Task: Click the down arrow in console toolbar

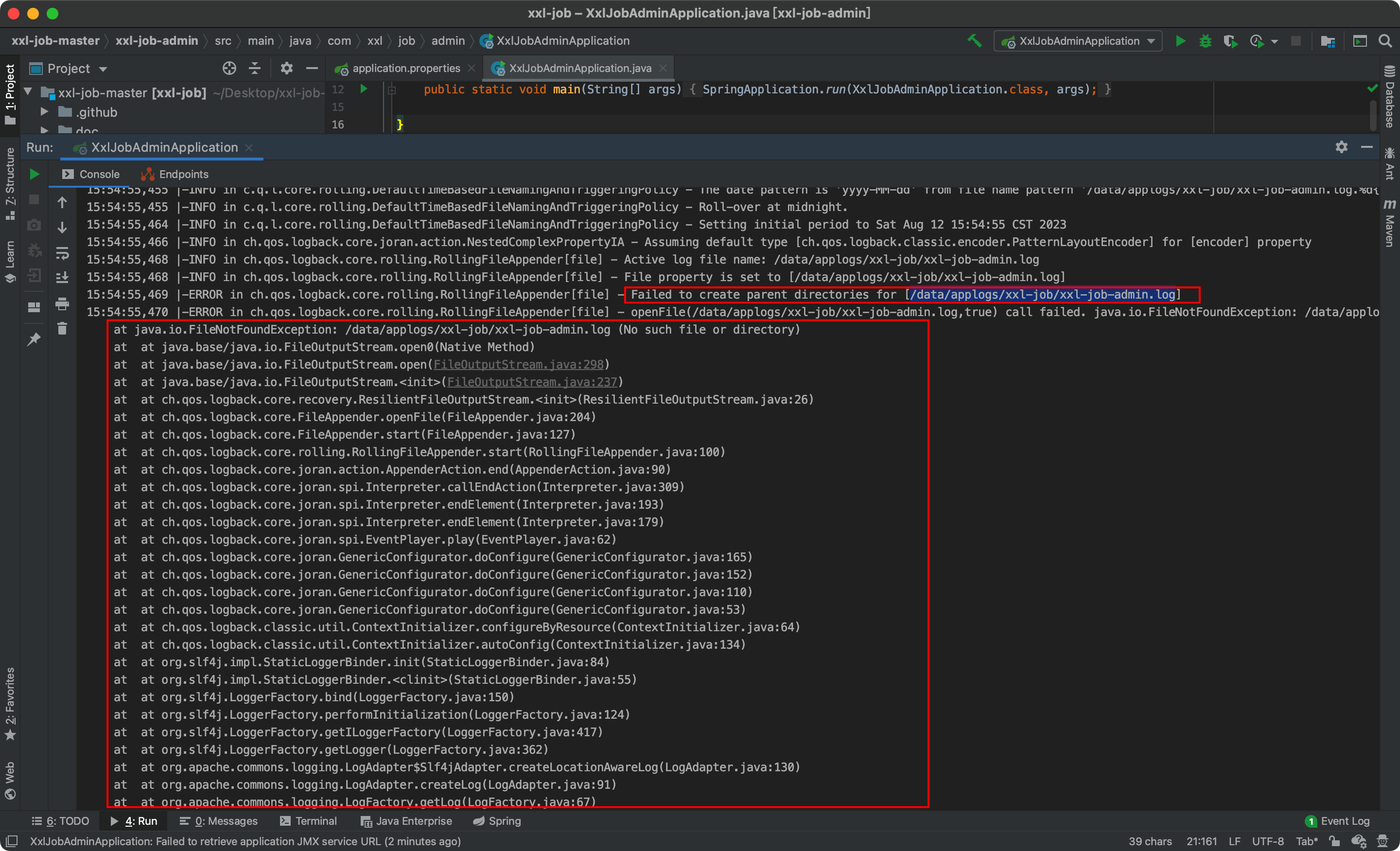Action: point(62,228)
